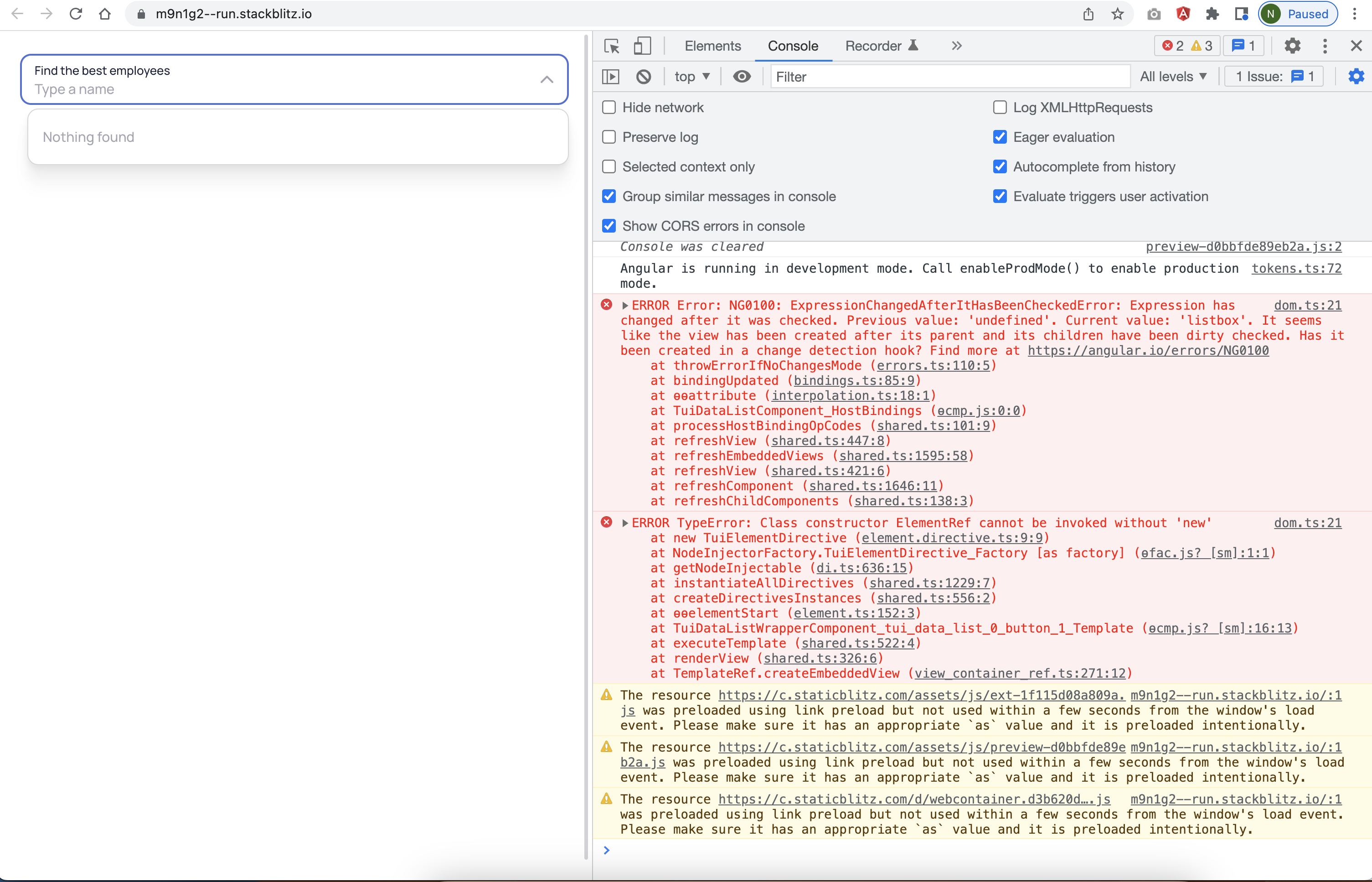1372x882 pixels.
Task: Create a live expression with eye icon
Action: click(742, 76)
